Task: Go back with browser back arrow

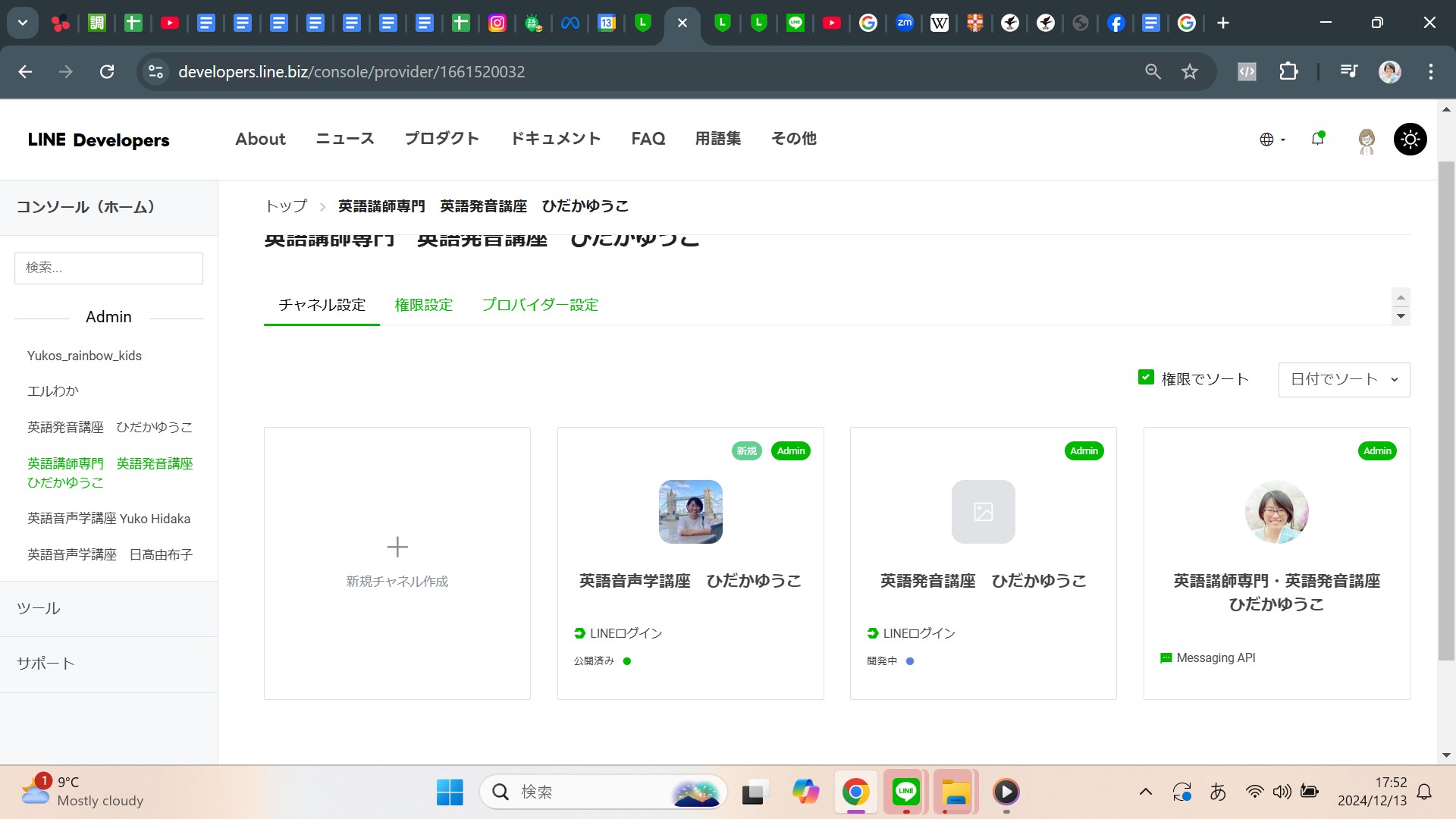Action: pos(25,71)
